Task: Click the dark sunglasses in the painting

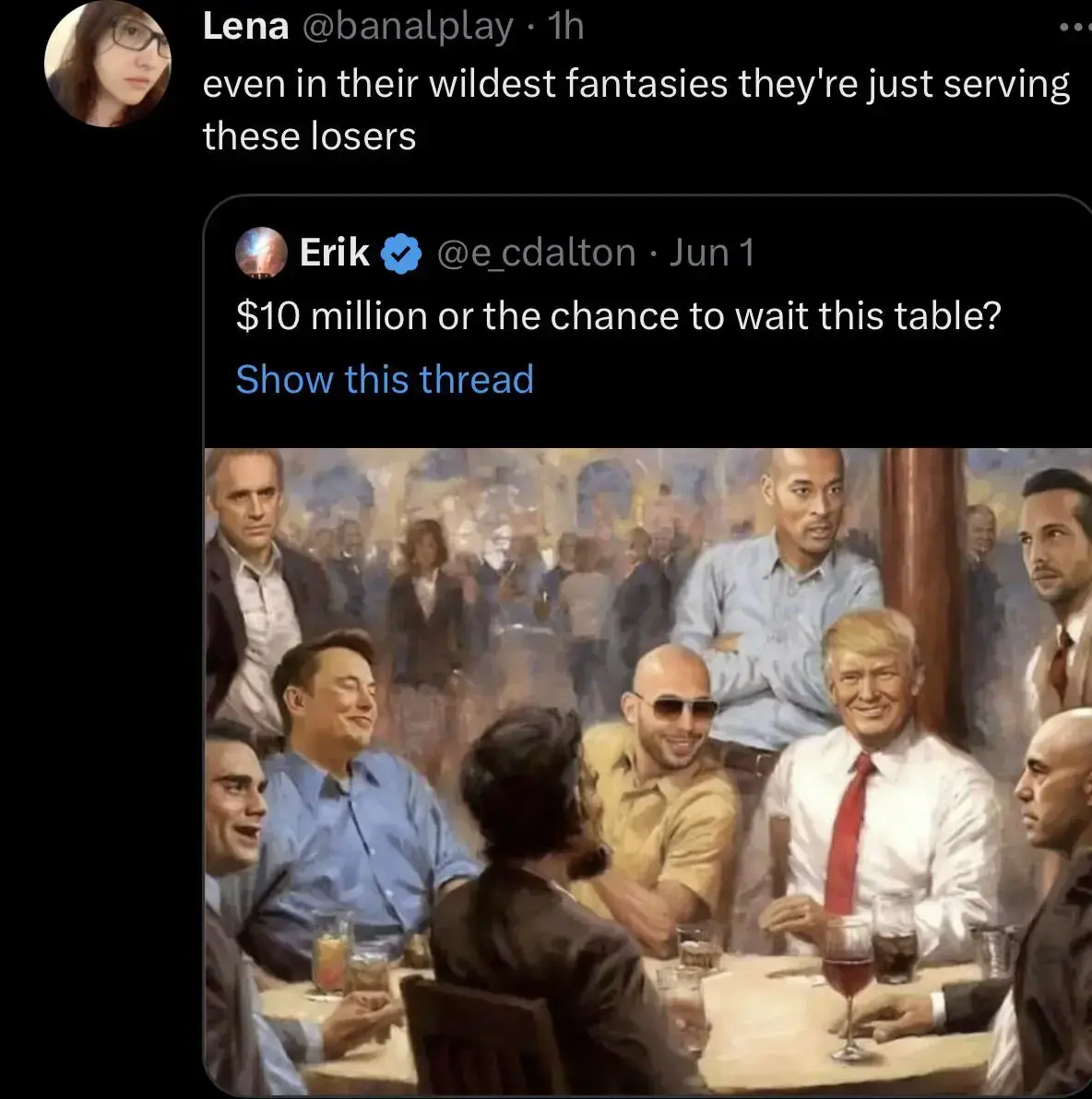Action: [677, 707]
